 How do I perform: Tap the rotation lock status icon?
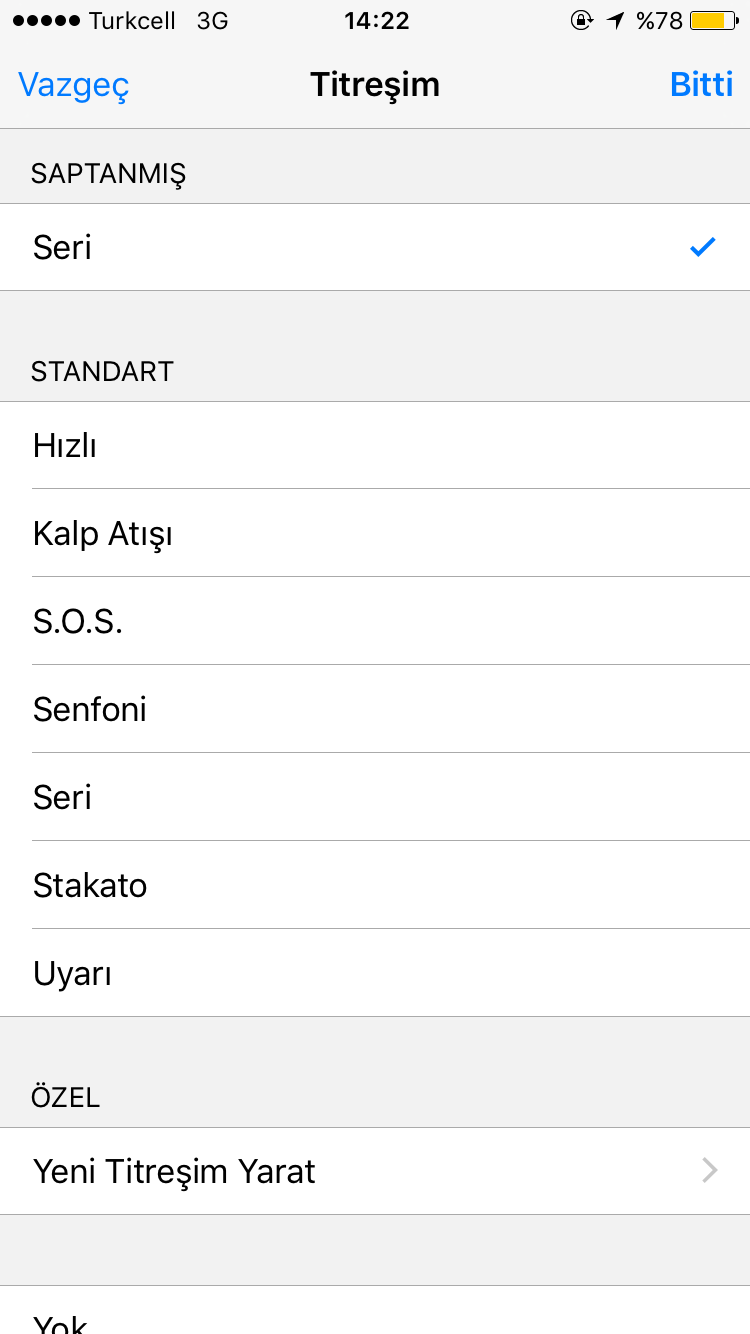point(582,20)
